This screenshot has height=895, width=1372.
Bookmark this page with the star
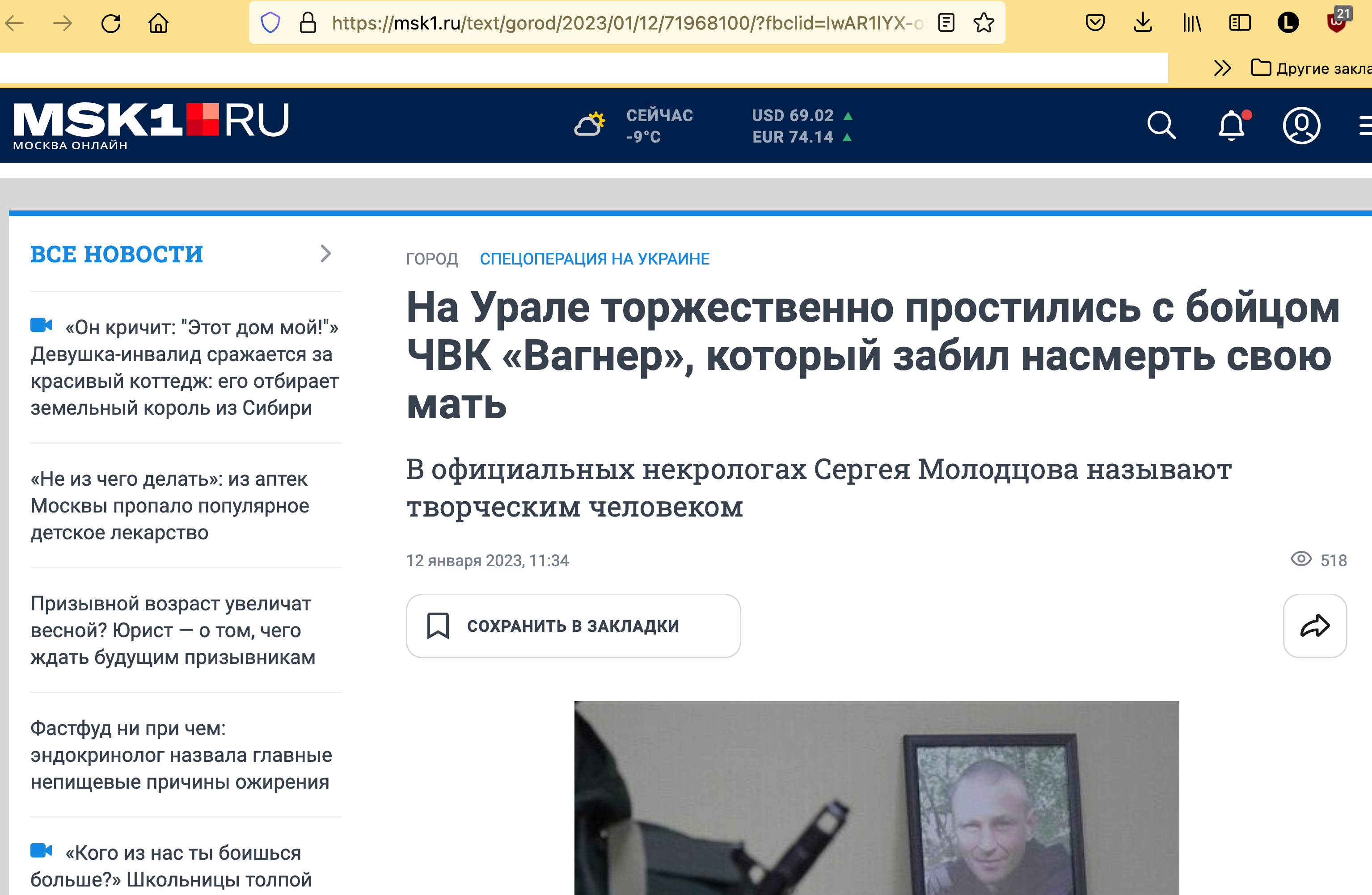984,23
